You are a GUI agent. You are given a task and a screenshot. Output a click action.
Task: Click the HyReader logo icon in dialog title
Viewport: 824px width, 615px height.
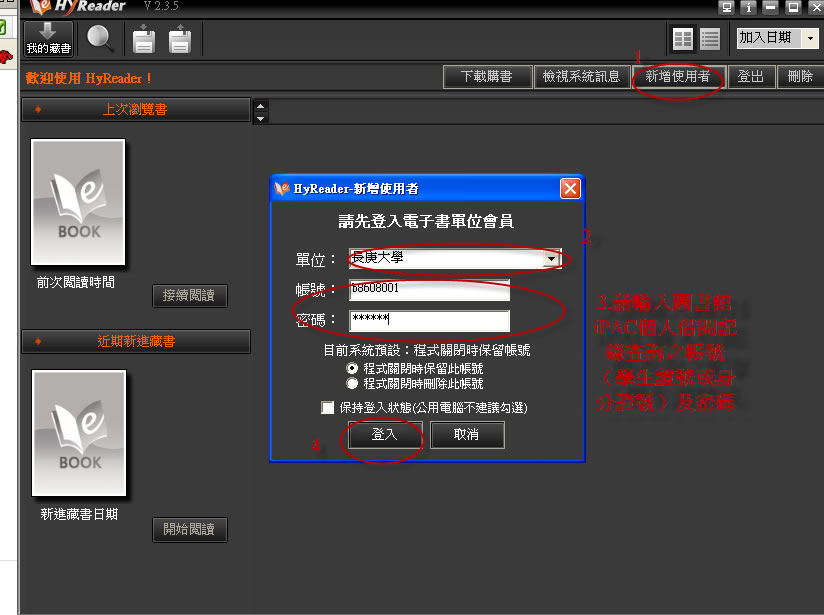282,188
